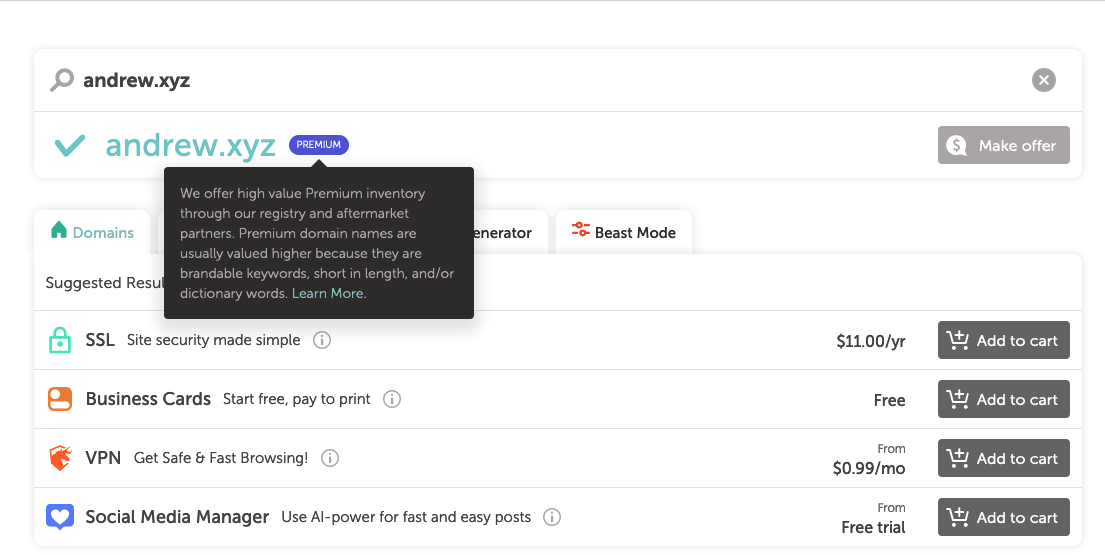Image resolution: width=1105 pixels, height=555 pixels.
Task: Click the search magnifier icon
Action: point(62,80)
